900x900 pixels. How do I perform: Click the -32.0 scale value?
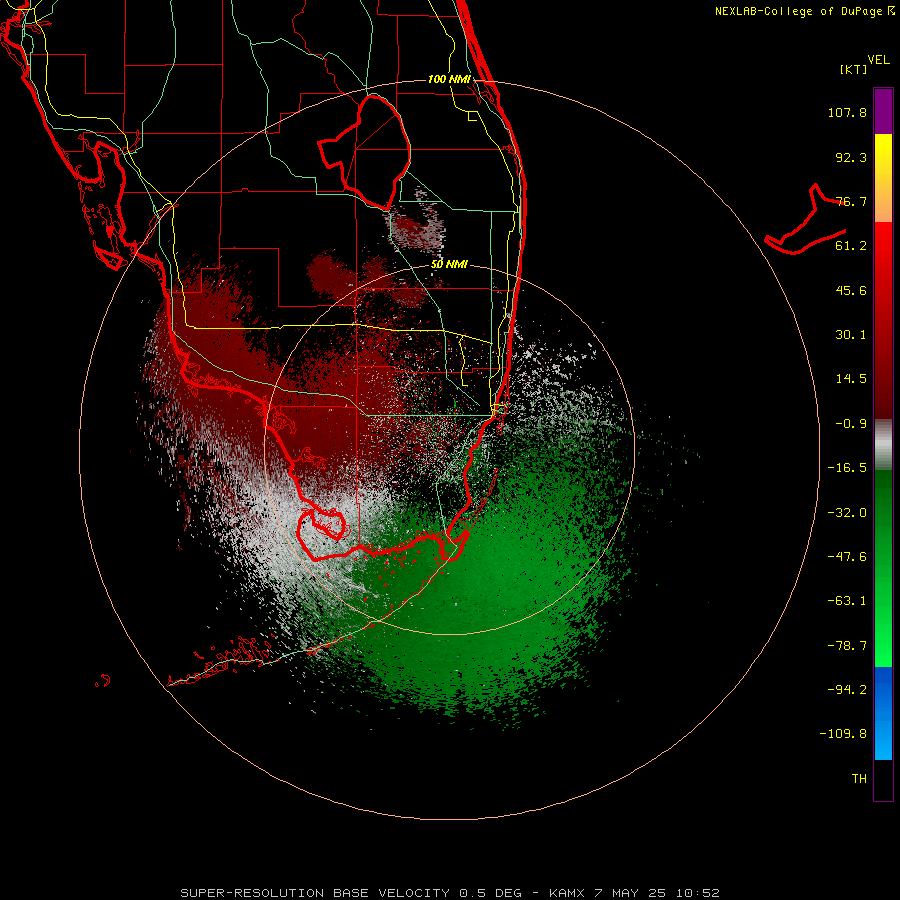click(847, 513)
